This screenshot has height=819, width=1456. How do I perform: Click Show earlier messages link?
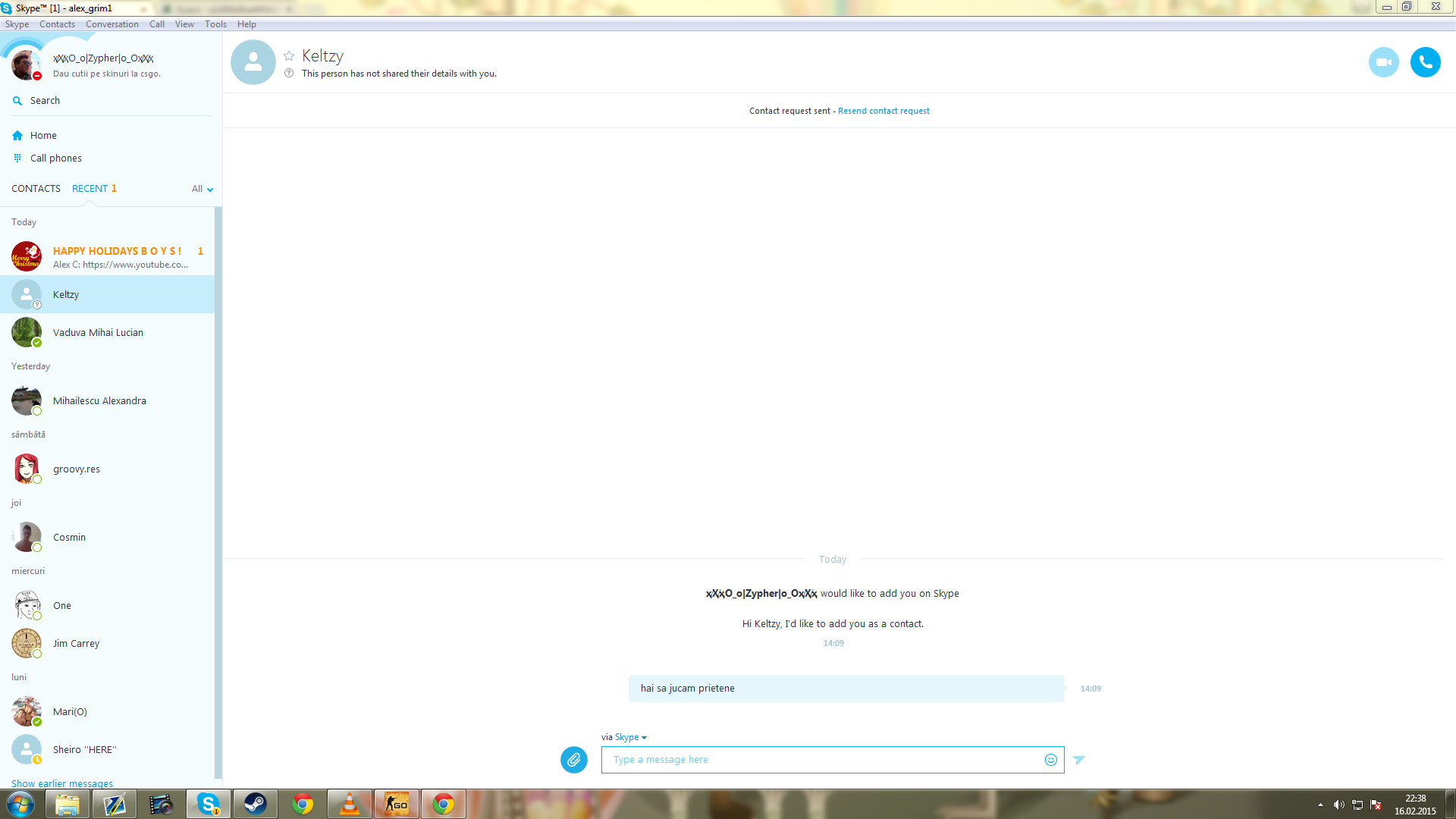[62, 783]
